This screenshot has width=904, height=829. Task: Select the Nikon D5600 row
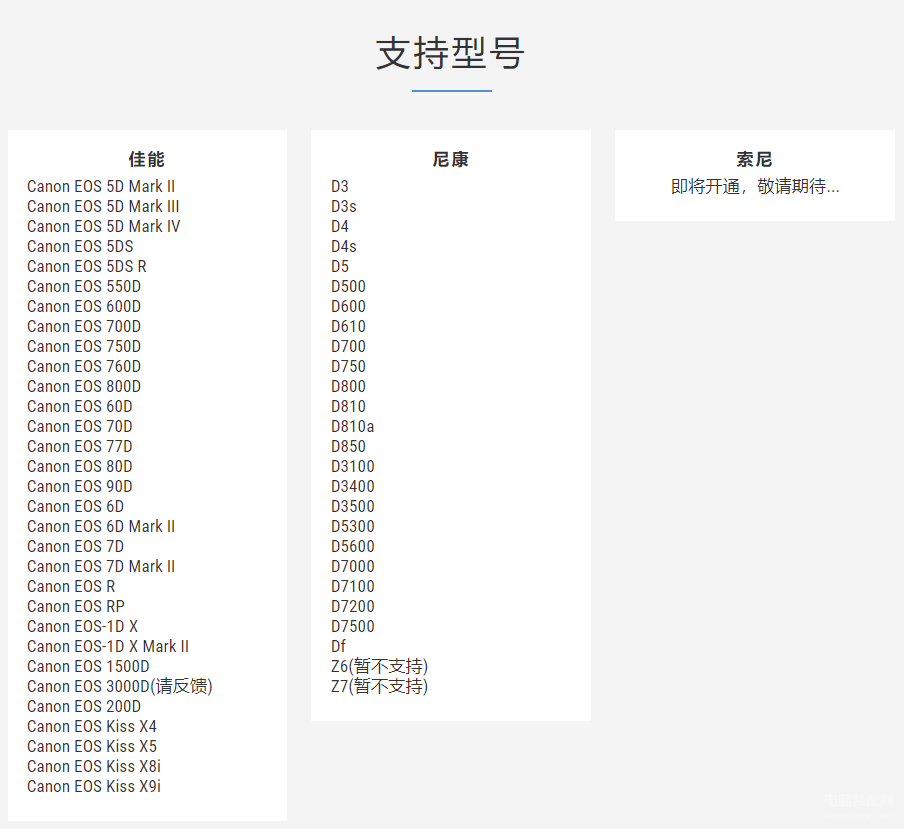tap(353, 546)
